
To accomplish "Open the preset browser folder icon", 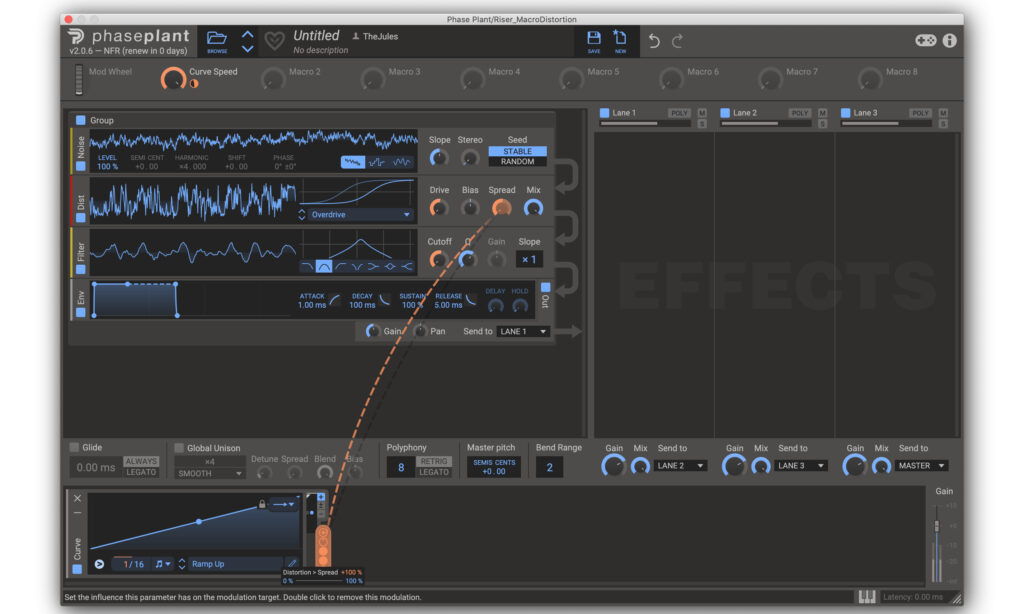I will pos(217,39).
